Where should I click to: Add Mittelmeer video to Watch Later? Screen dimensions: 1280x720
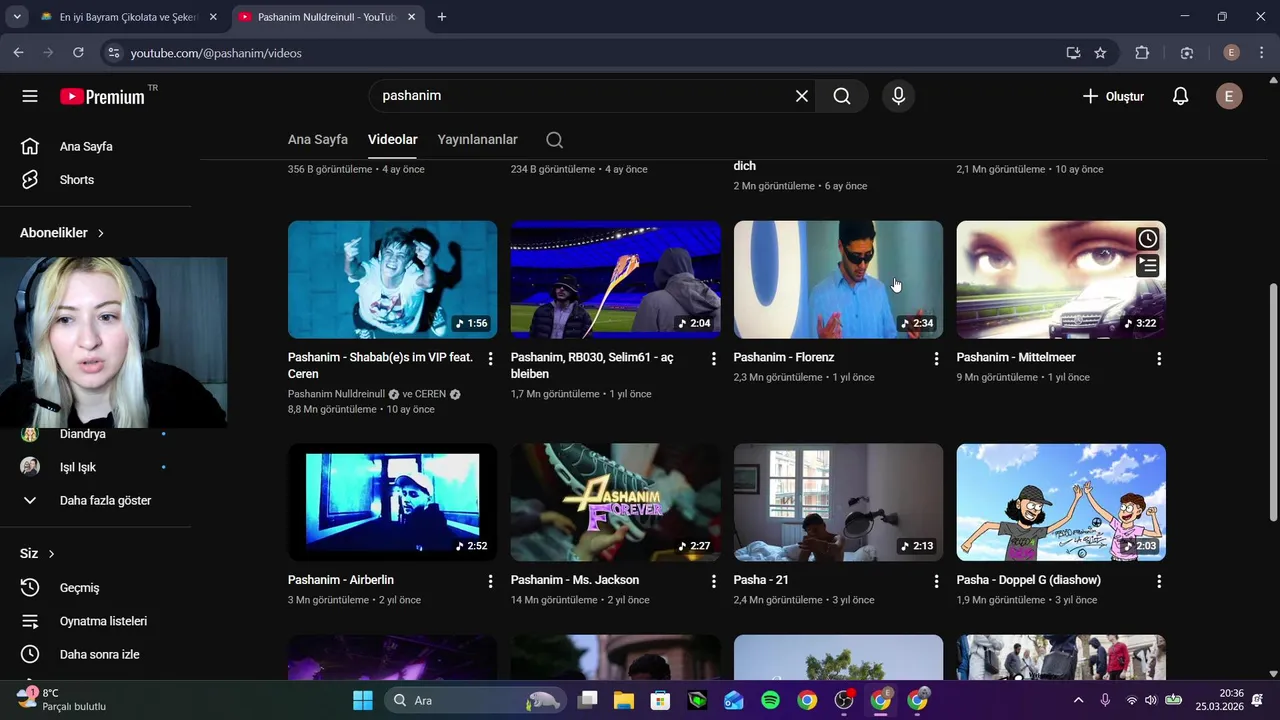tap(1148, 238)
